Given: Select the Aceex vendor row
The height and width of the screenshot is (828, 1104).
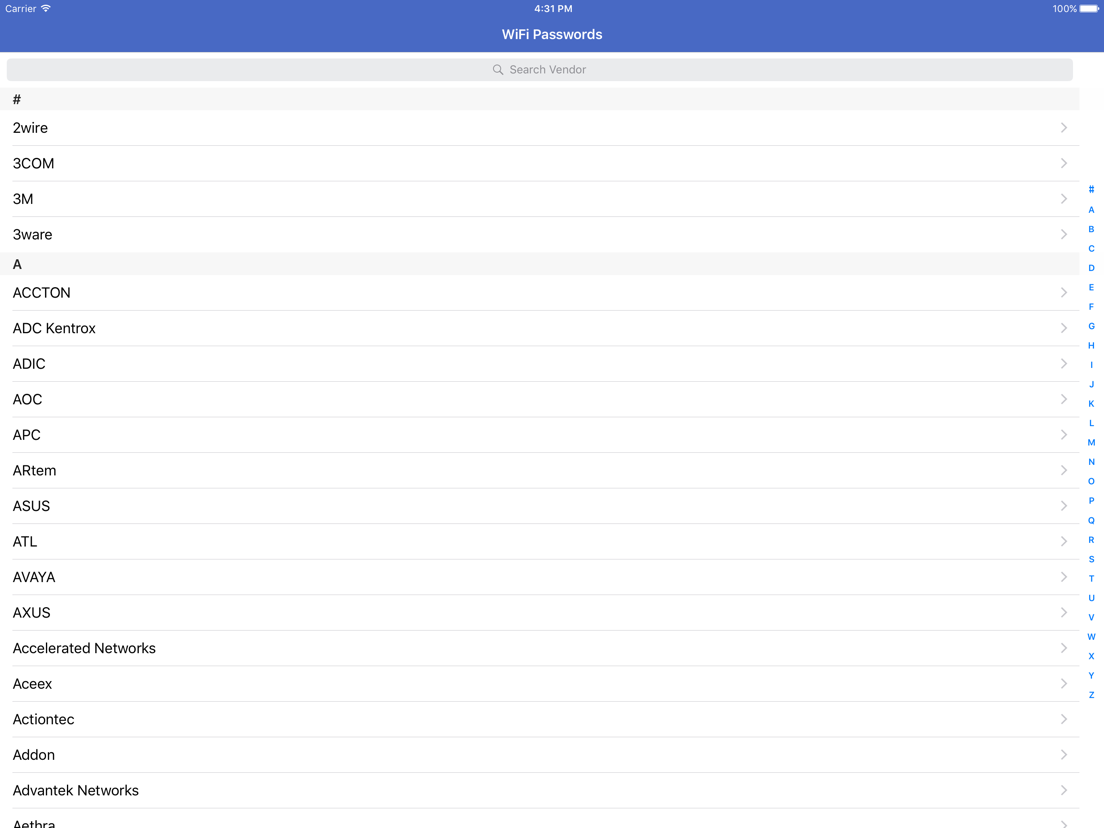Looking at the screenshot, I should [x=539, y=684].
